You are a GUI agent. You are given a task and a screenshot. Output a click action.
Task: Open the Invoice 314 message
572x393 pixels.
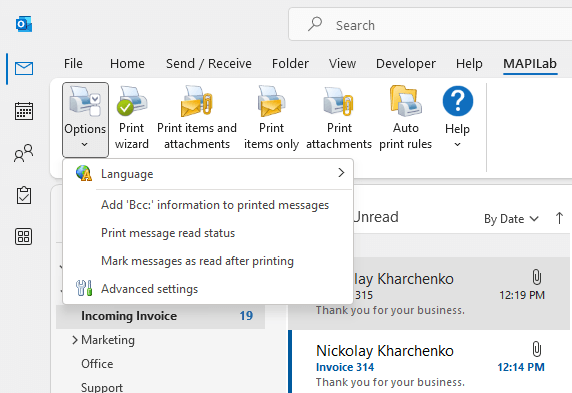(x=430, y=361)
